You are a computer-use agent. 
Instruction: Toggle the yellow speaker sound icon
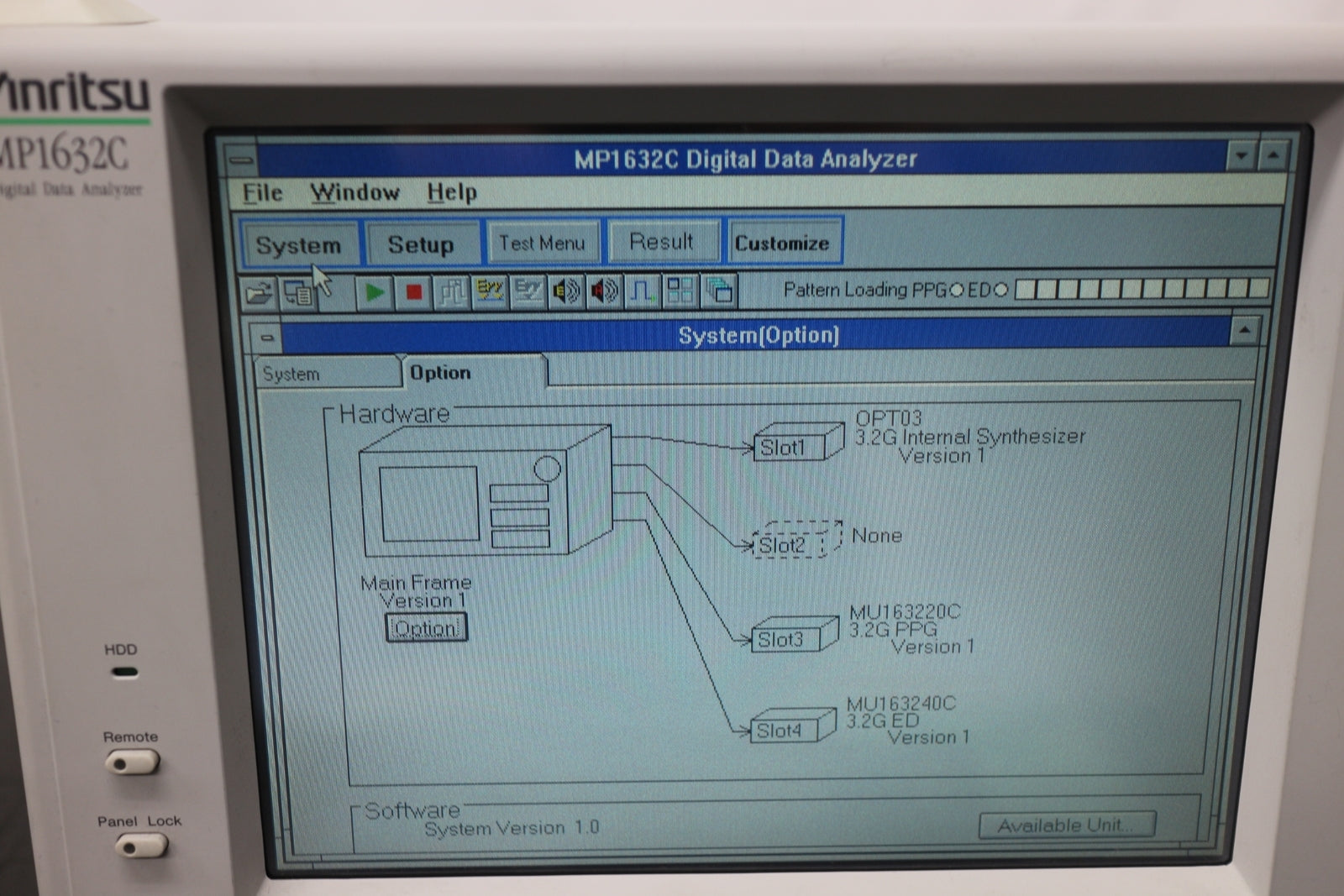point(567,292)
